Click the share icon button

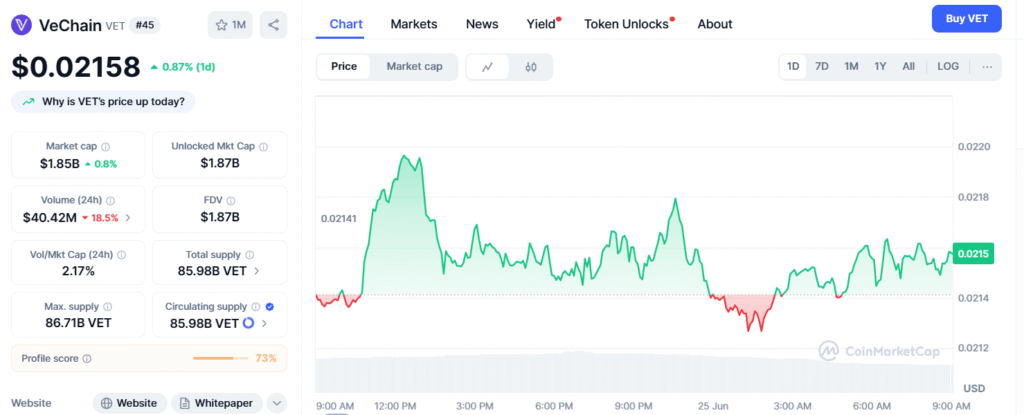pos(273,25)
